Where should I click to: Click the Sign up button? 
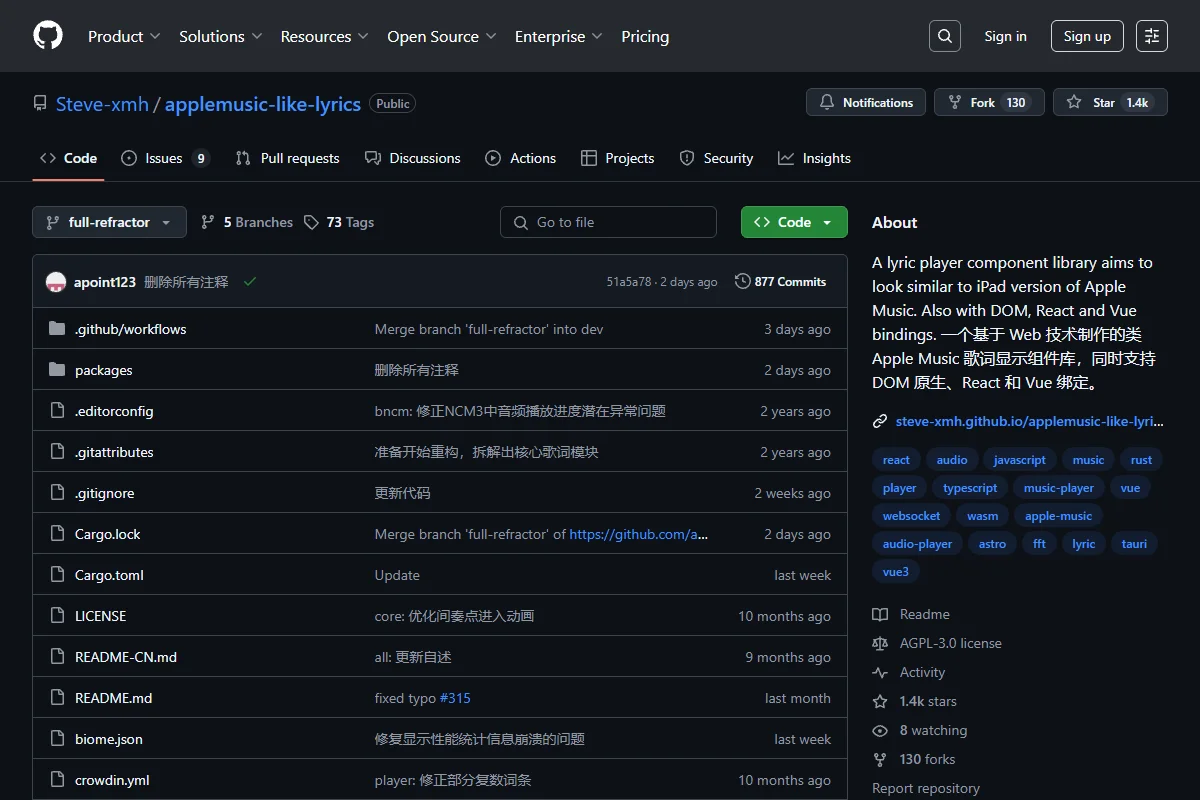point(1087,36)
